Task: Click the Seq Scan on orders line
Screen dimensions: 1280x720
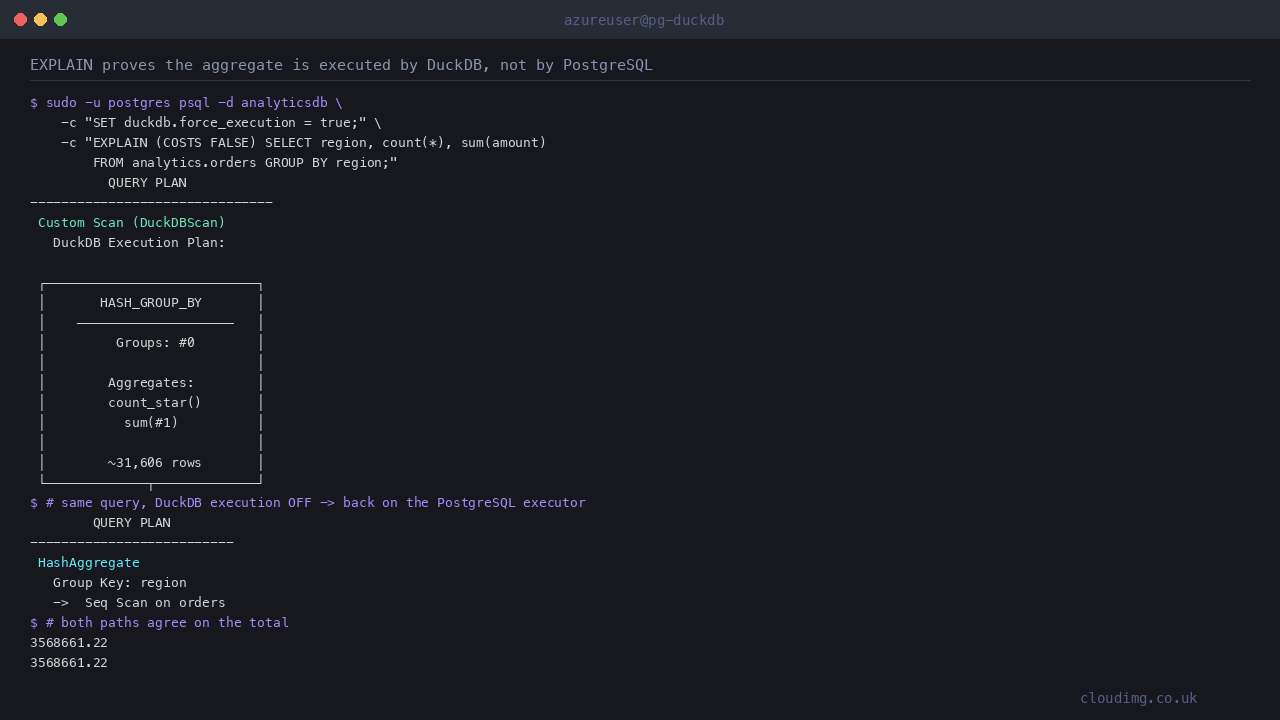Action: click(x=139, y=603)
